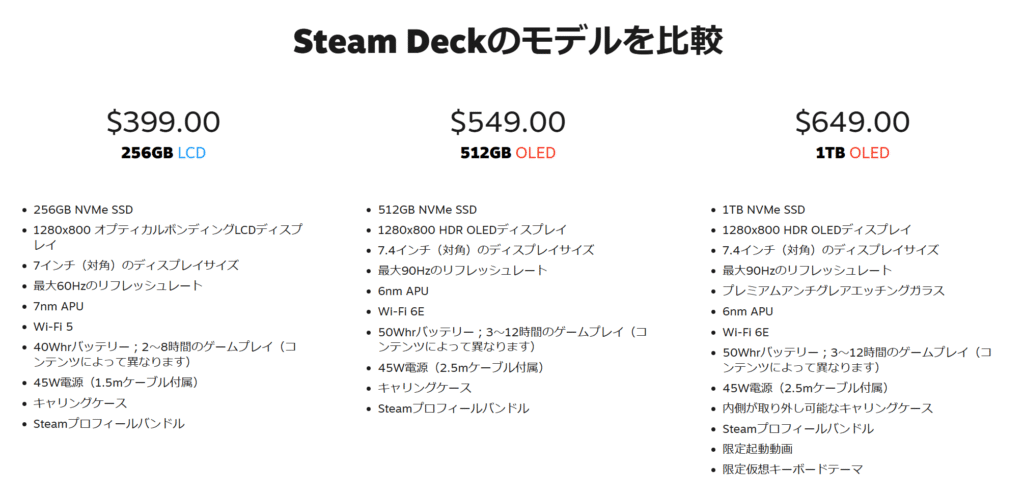The image size is (1024, 496).
Task: Click the "1TB NVMe SSD" list item
Action: coord(763,209)
